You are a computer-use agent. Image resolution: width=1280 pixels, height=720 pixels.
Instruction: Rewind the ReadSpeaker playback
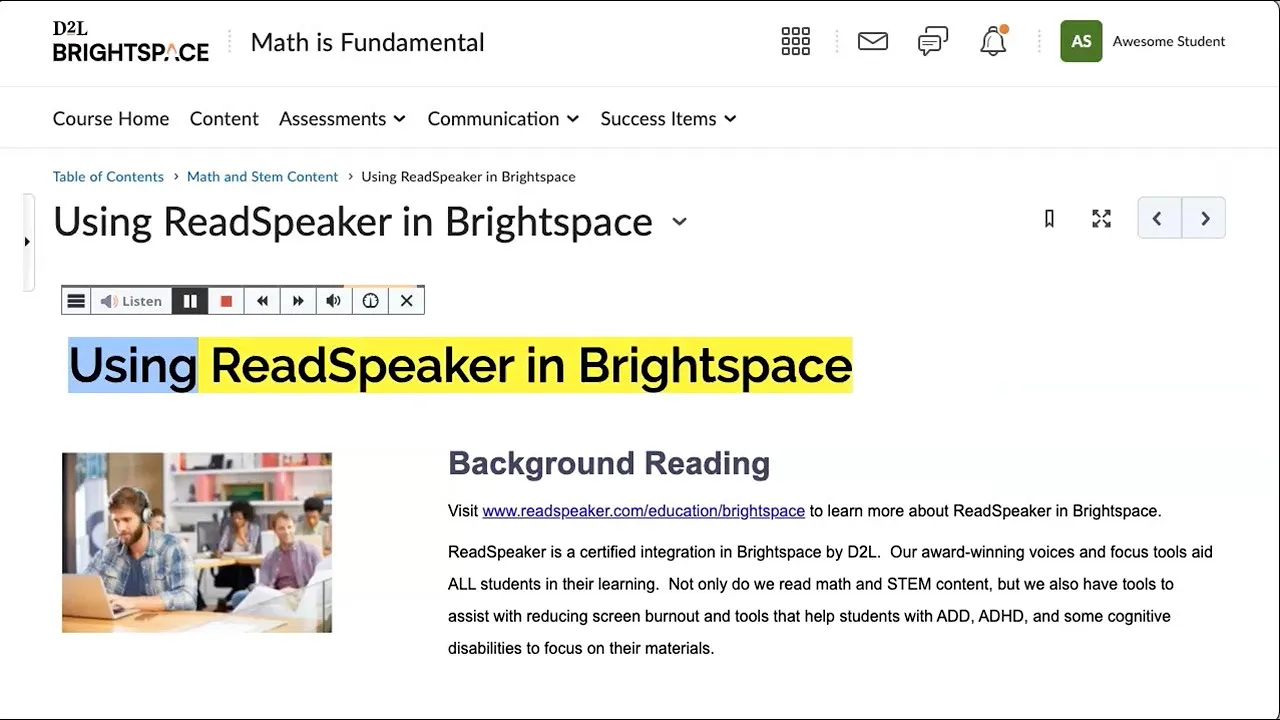coord(262,301)
